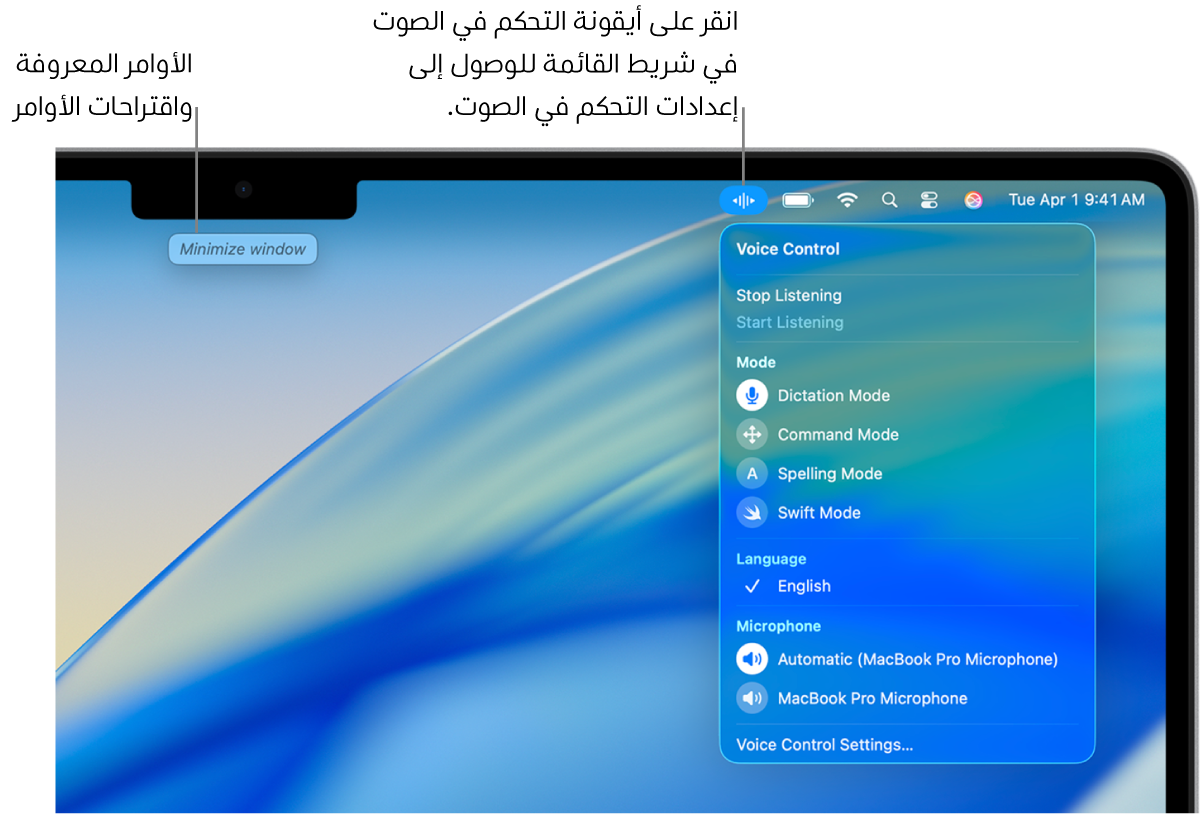Choose Start Listening menu entry
The image size is (1200, 814).
click(x=790, y=322)
